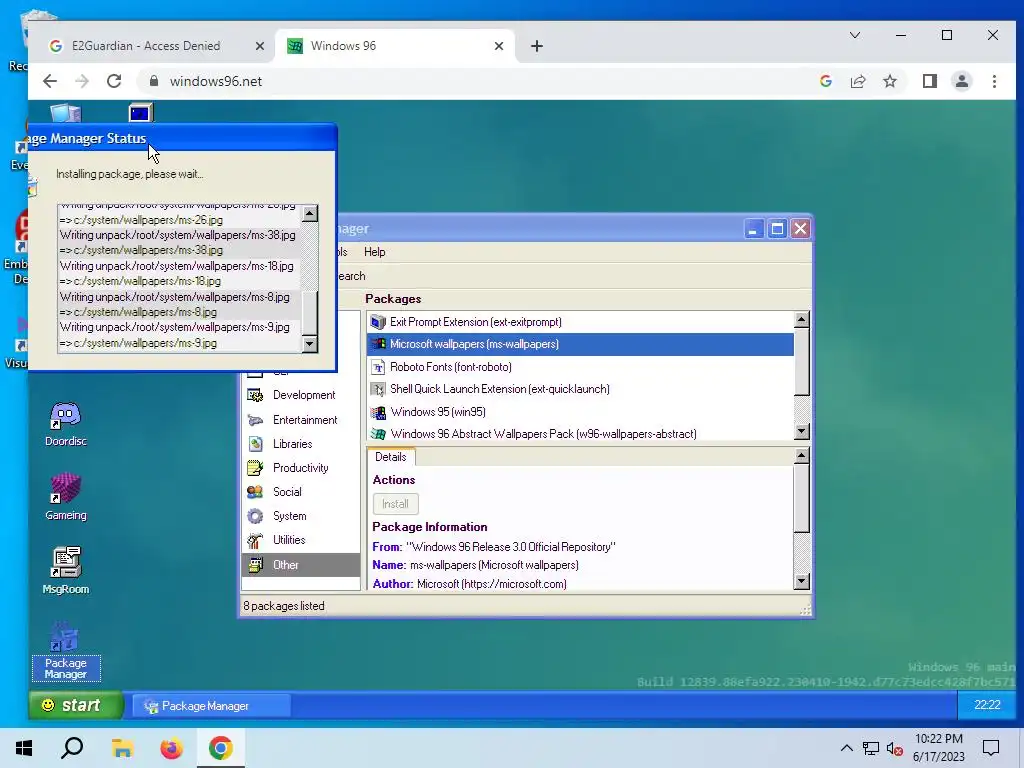Open the Help menu in Package Manager
Screen dimensions: 1024x768
coord(374,252)
